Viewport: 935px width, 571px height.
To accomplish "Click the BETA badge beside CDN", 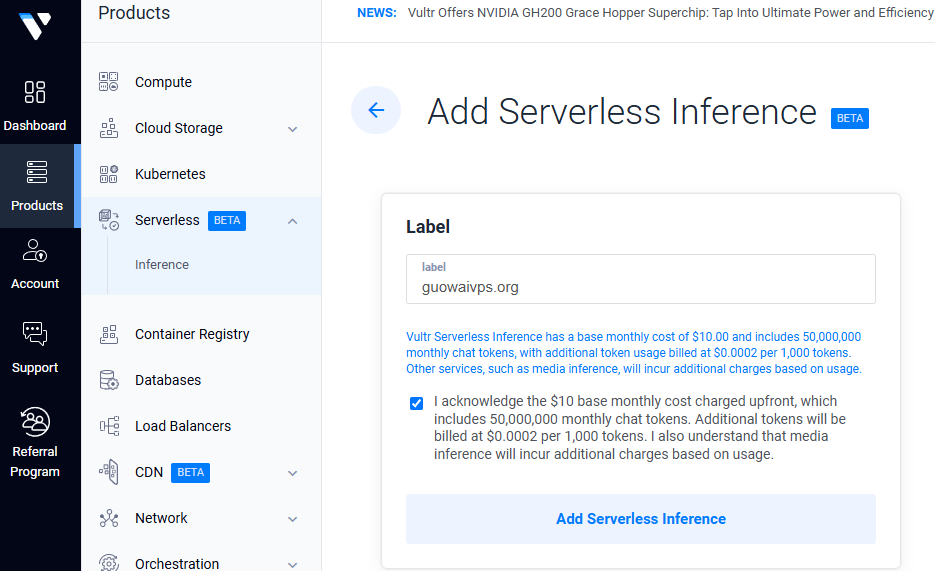I will (x=190, y=473).
